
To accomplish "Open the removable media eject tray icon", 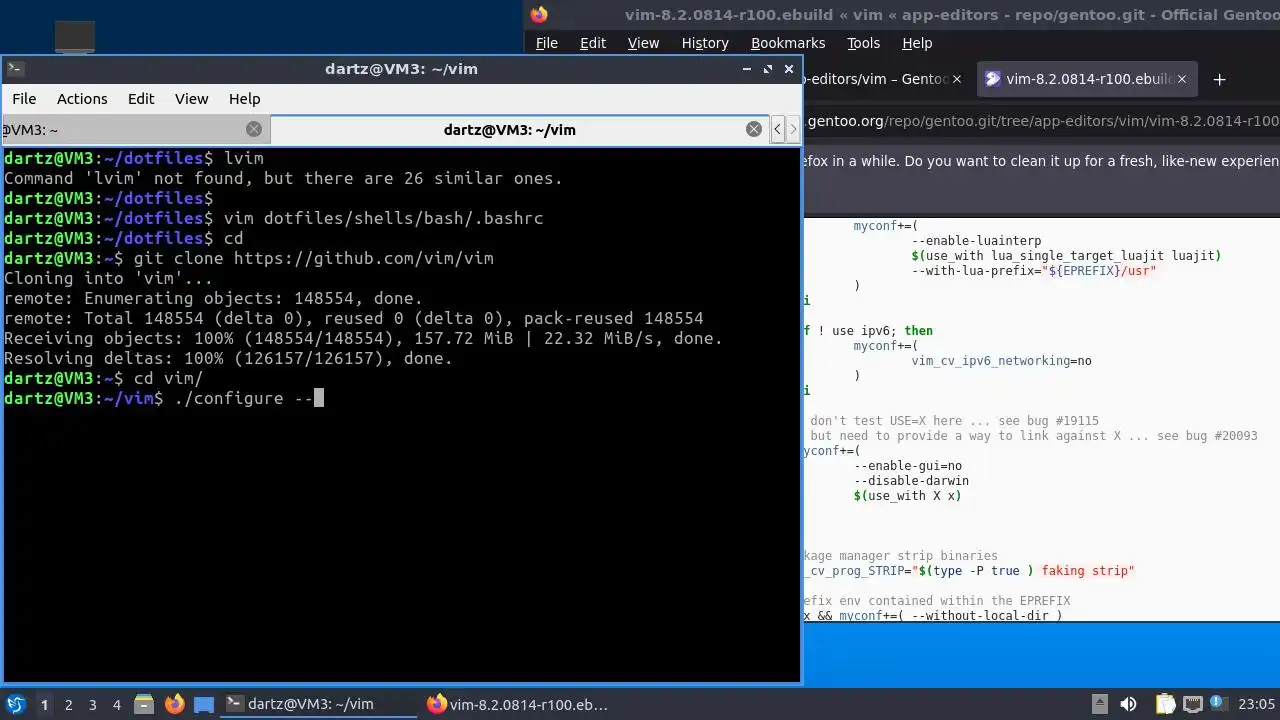I will tap(1099, 704).
